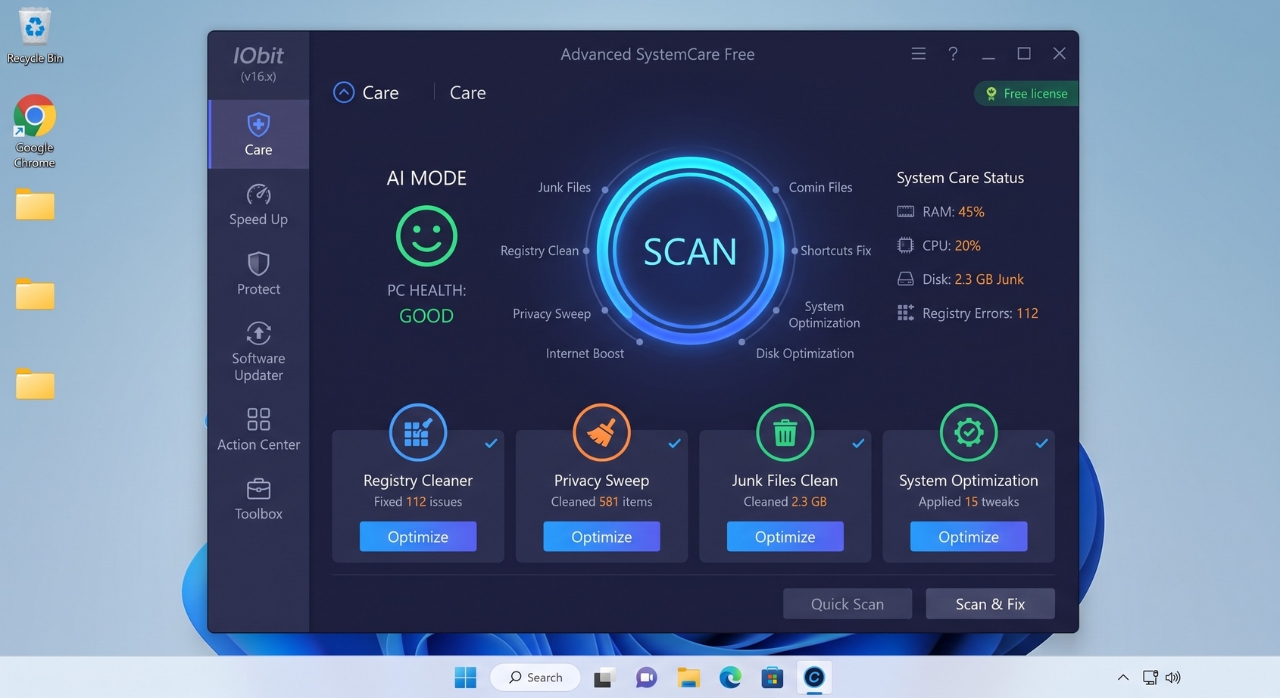
Task: Uncheck the System Optimization card checkmark
Action: (x=1042, y=443)
